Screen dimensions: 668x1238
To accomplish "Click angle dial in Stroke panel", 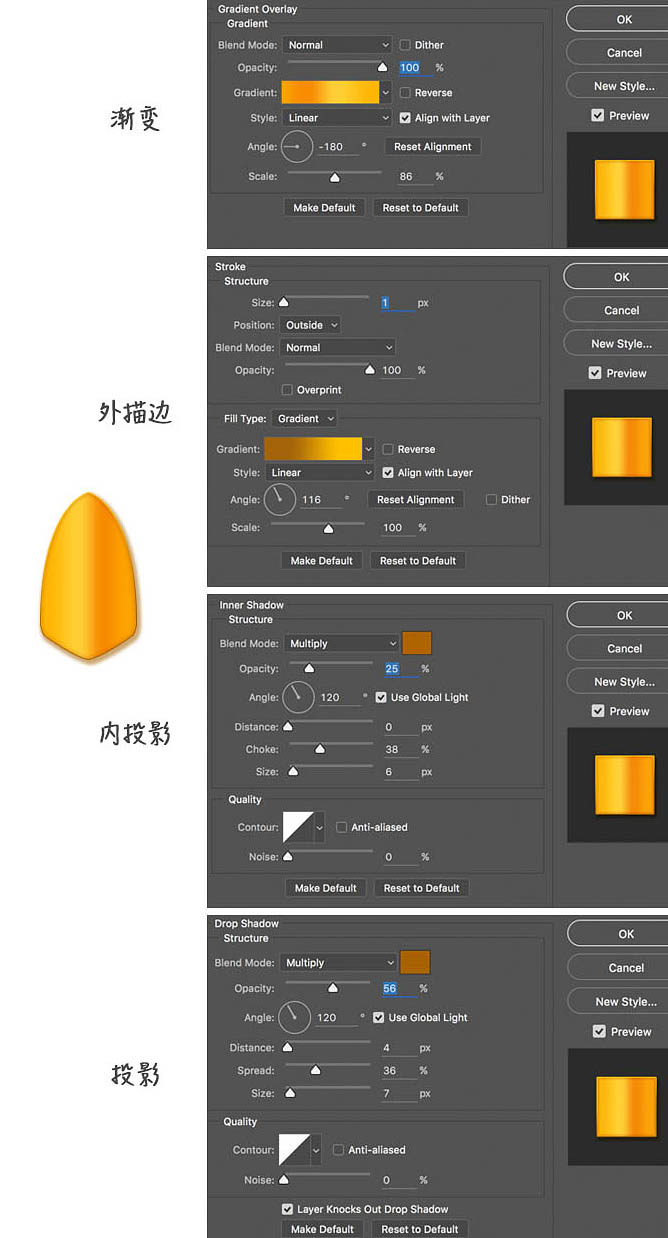I will click(278, 499).
